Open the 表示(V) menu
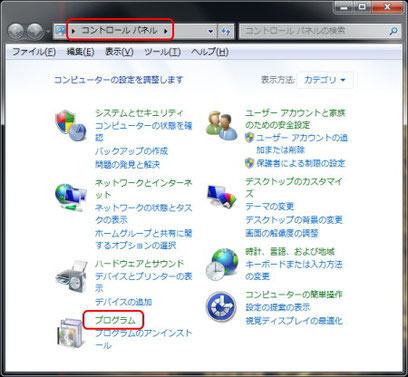 [119, 52]
